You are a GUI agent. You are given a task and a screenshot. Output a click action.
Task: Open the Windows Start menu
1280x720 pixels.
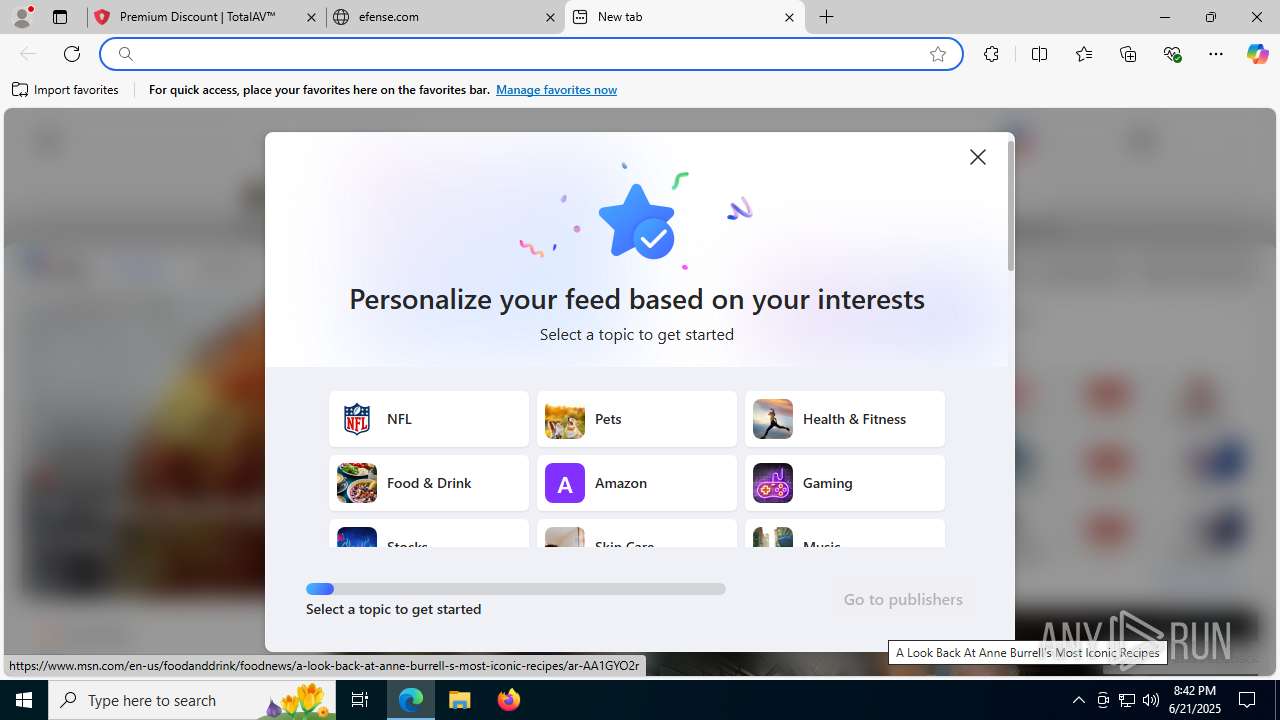tap(24, 700)
